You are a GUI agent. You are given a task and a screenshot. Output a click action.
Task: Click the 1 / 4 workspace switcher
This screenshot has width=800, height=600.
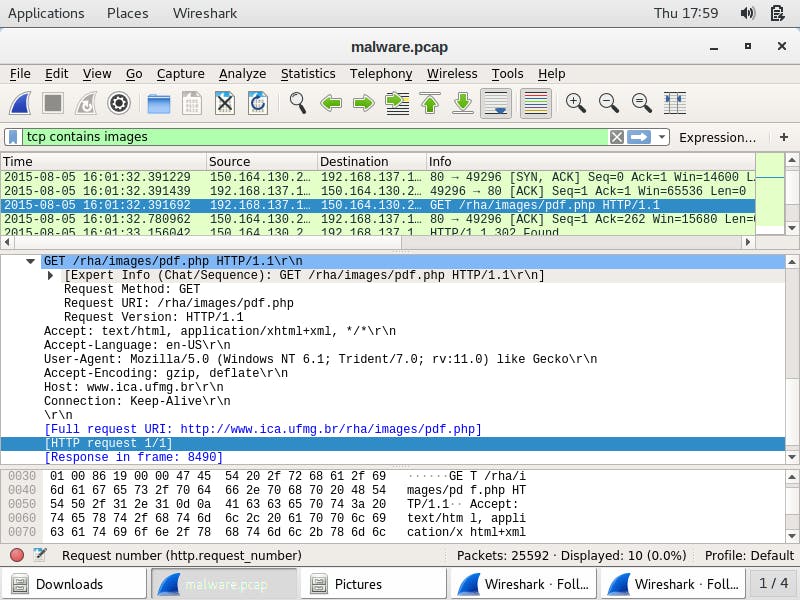pos(773,583)
